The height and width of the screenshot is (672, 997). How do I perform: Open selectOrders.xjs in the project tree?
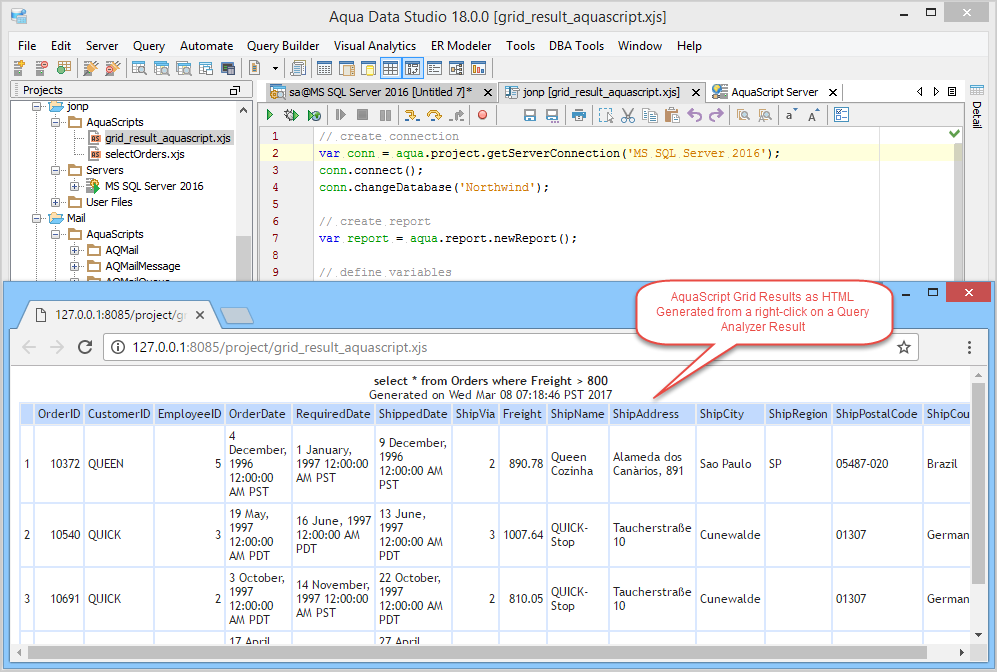click(x=144, y=154)
